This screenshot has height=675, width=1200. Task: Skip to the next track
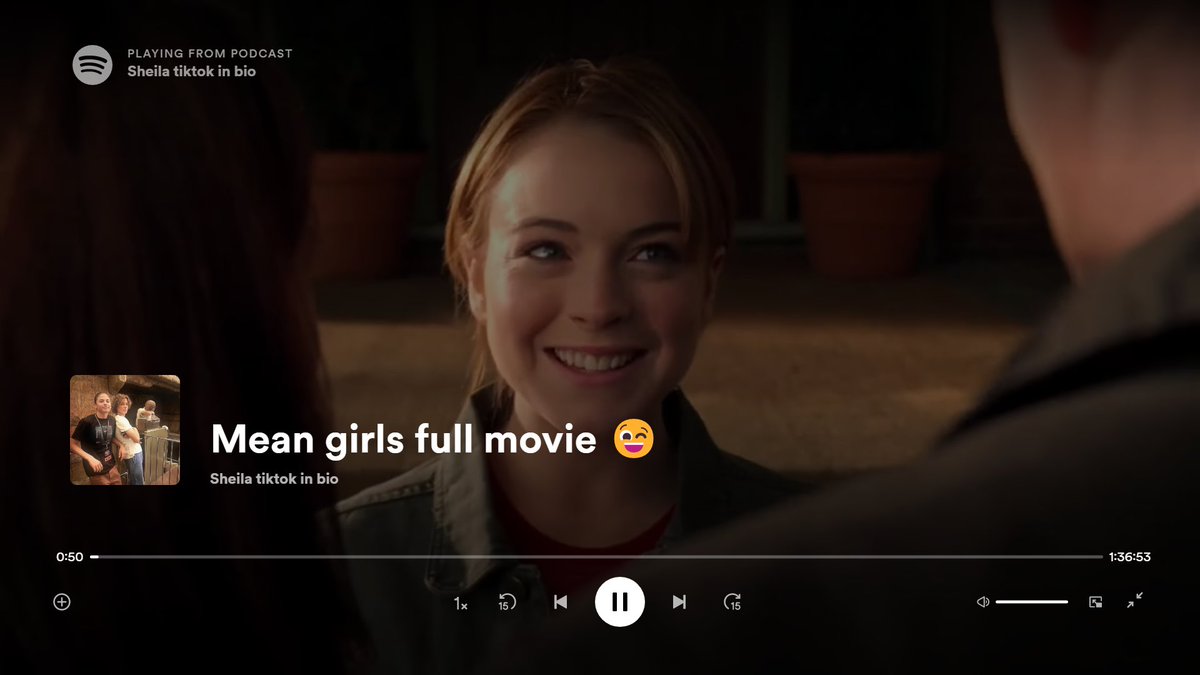point(679,602)
